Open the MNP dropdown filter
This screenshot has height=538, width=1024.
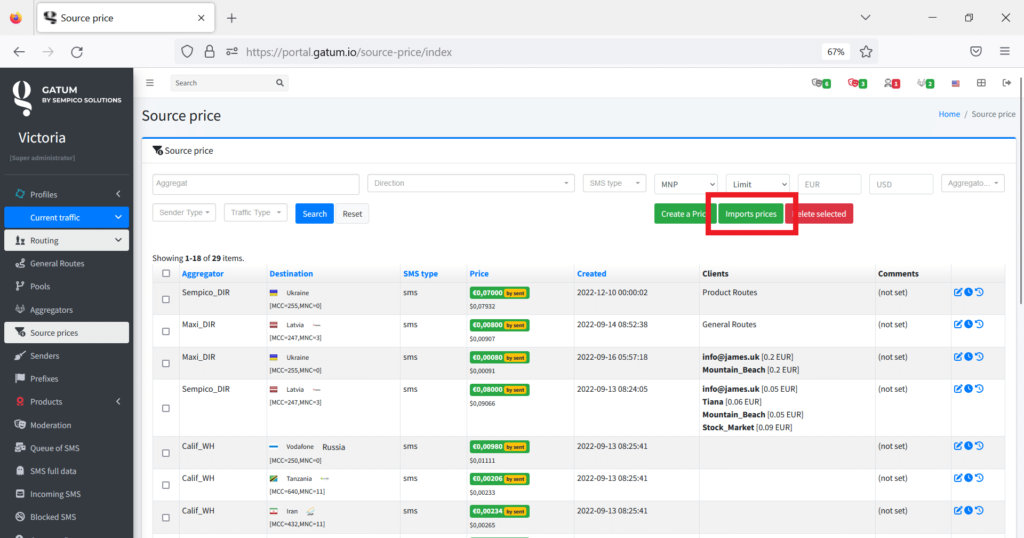686,184
